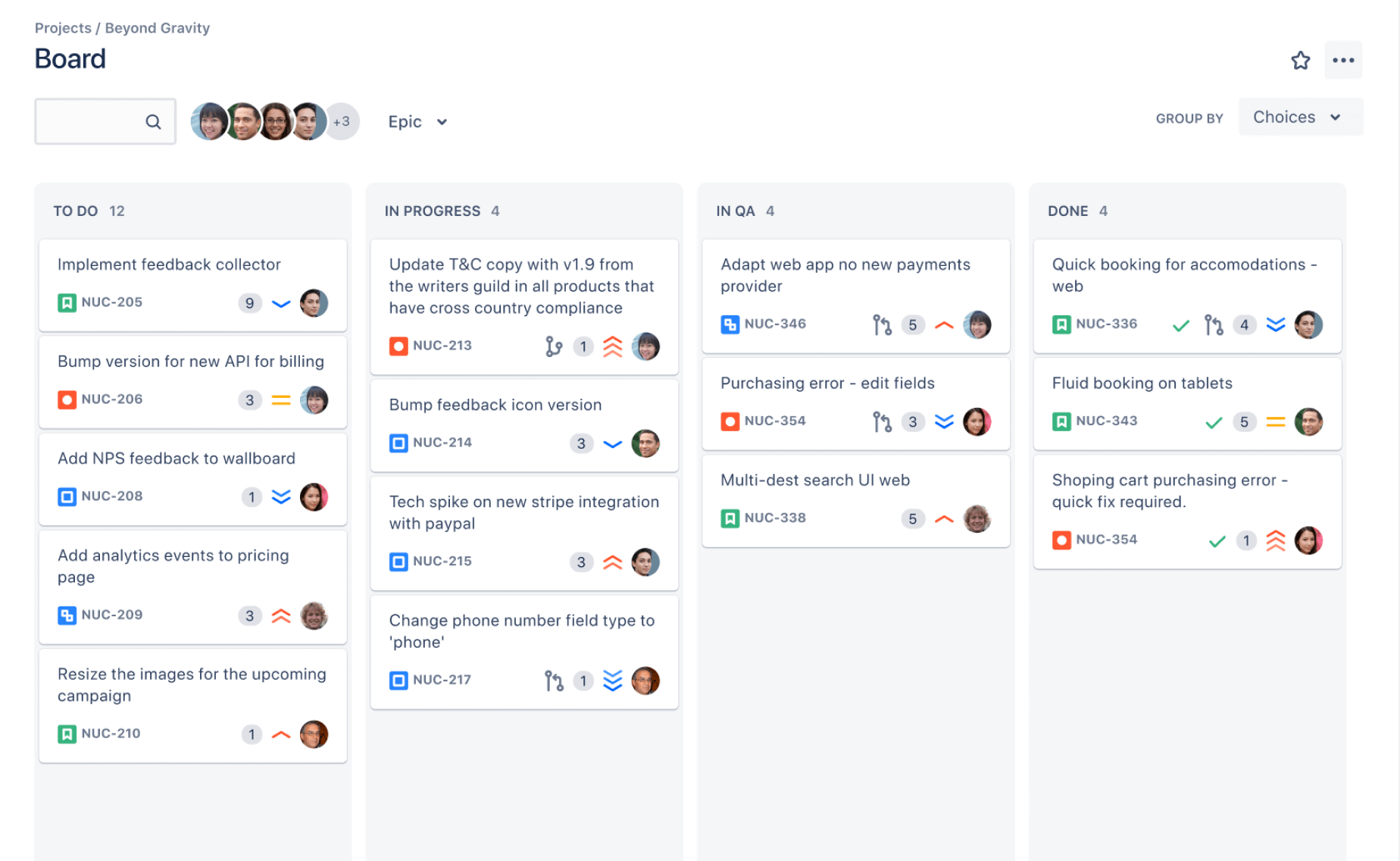The image size is (1400, 861).
Task: Click the green story icon on NUC-205
Action: (x=67, y=302)
